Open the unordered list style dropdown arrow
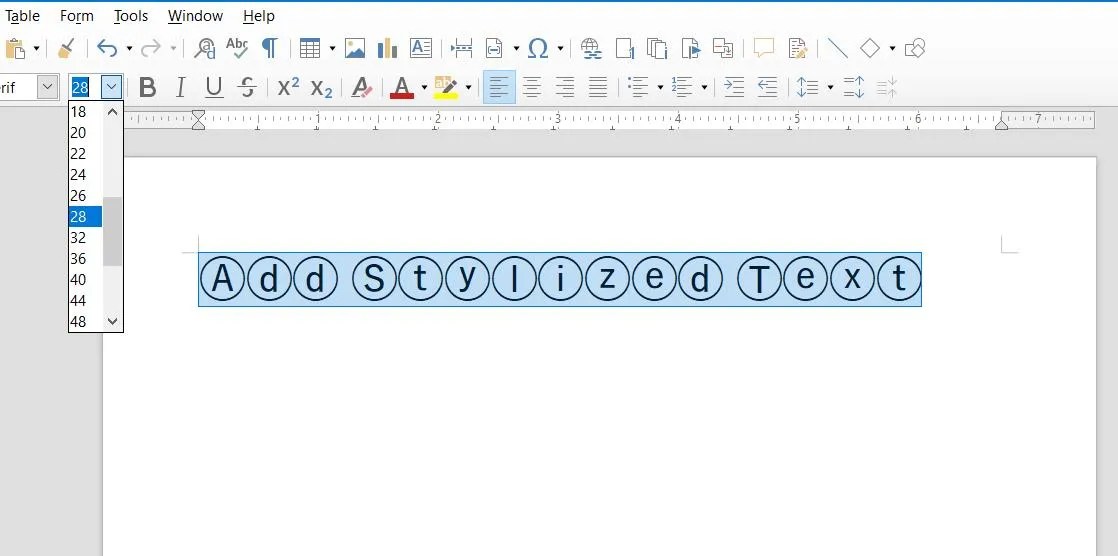Viewport: 1118px width, 556px height. (660, 88)
